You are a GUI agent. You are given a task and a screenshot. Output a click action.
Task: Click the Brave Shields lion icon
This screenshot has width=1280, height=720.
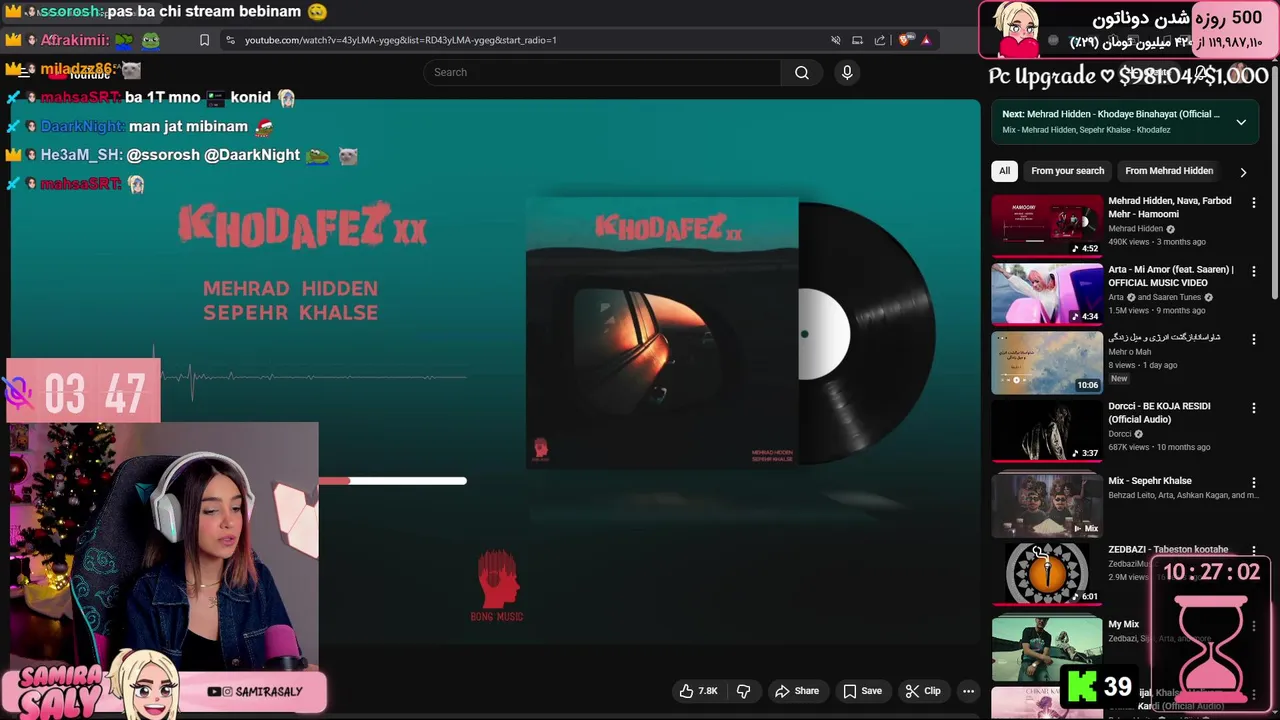(x=904, y=40)
